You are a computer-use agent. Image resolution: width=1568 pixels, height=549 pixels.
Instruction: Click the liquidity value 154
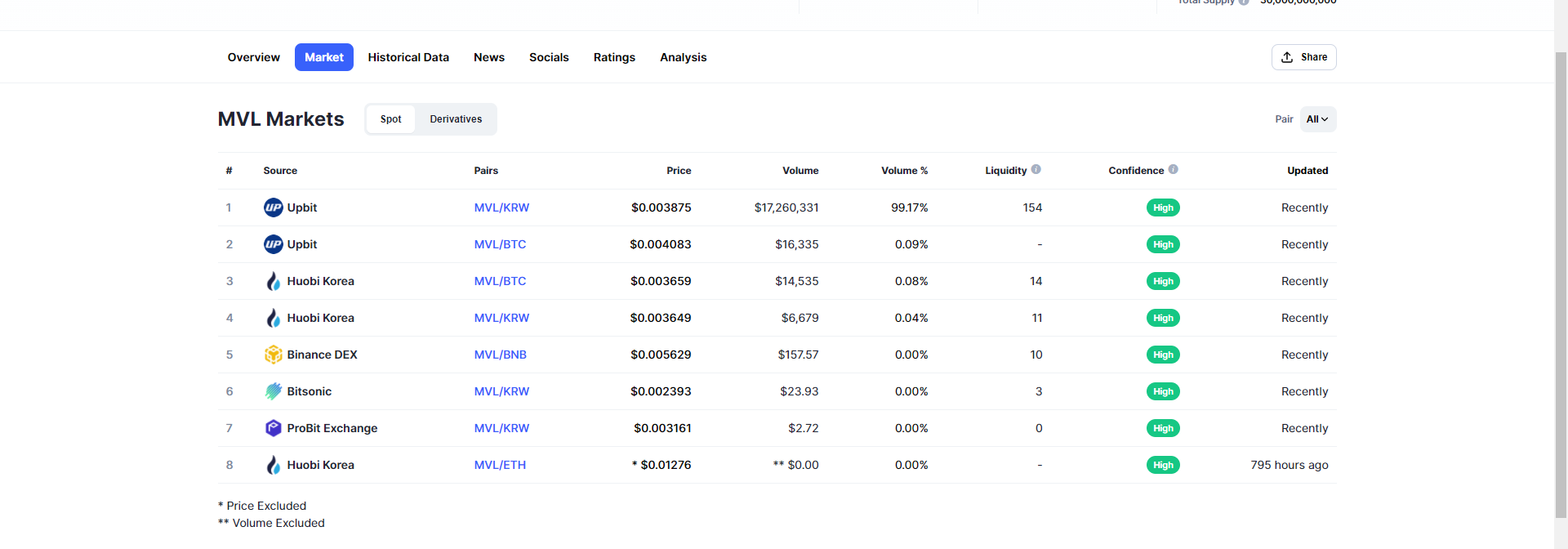(1032, 208)
